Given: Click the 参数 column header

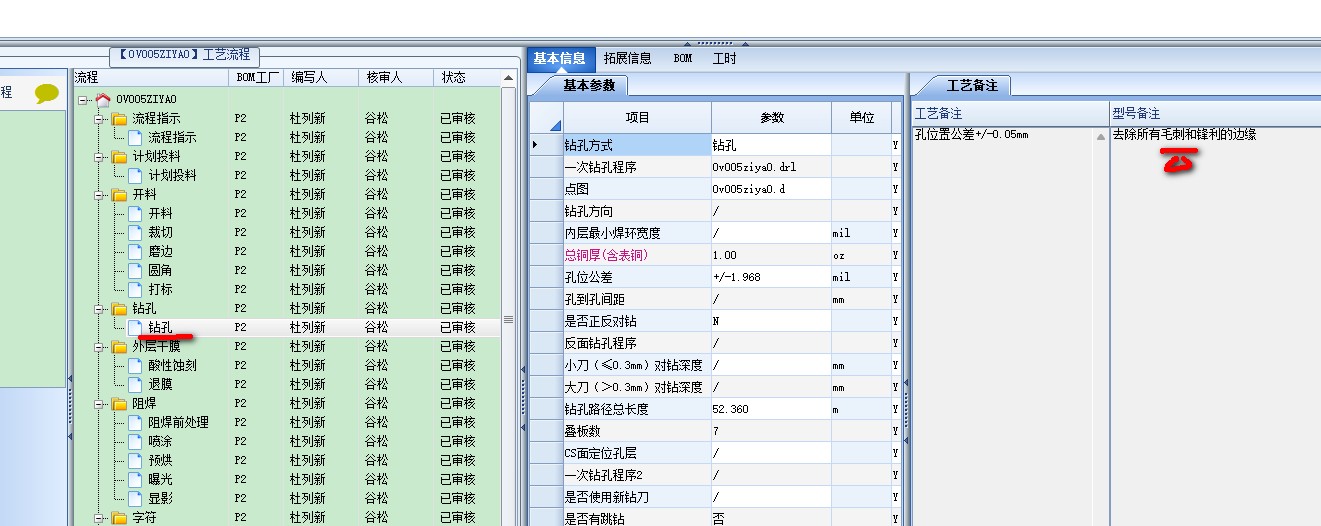Looking at the screenshot, I should (x=771, y=117).
